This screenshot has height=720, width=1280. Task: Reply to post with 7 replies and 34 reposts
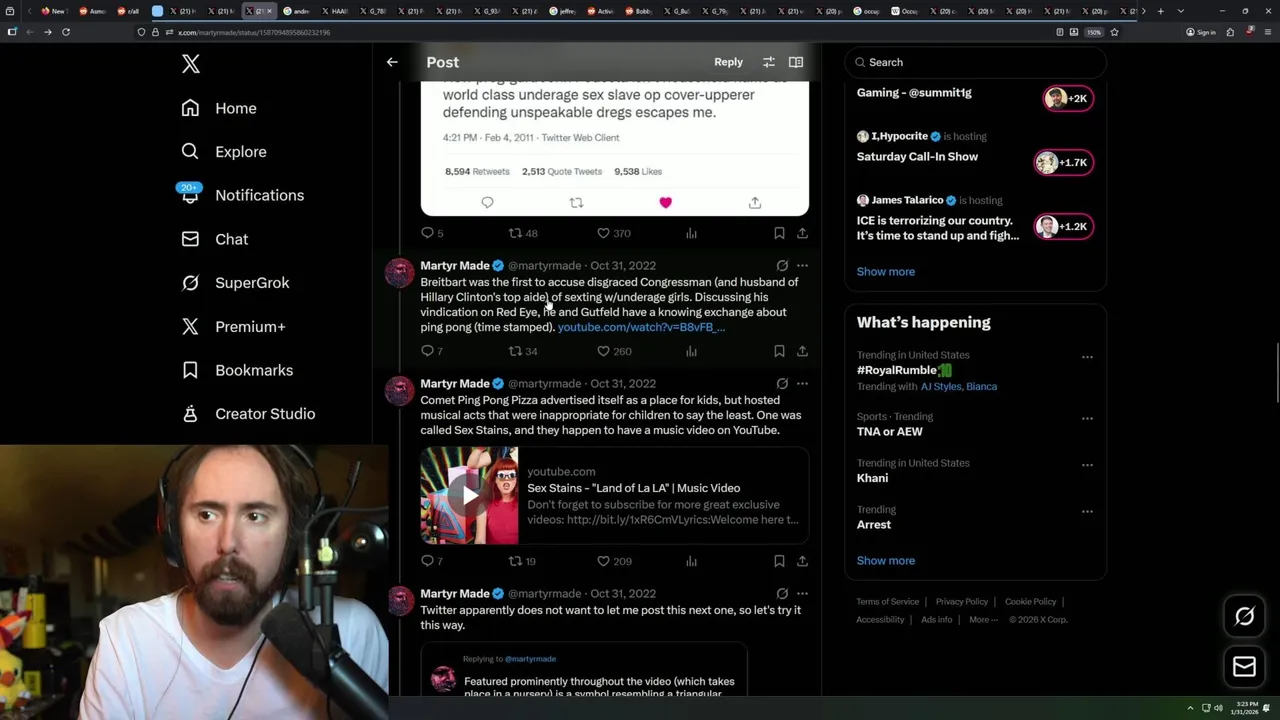(x=432, y=351)
